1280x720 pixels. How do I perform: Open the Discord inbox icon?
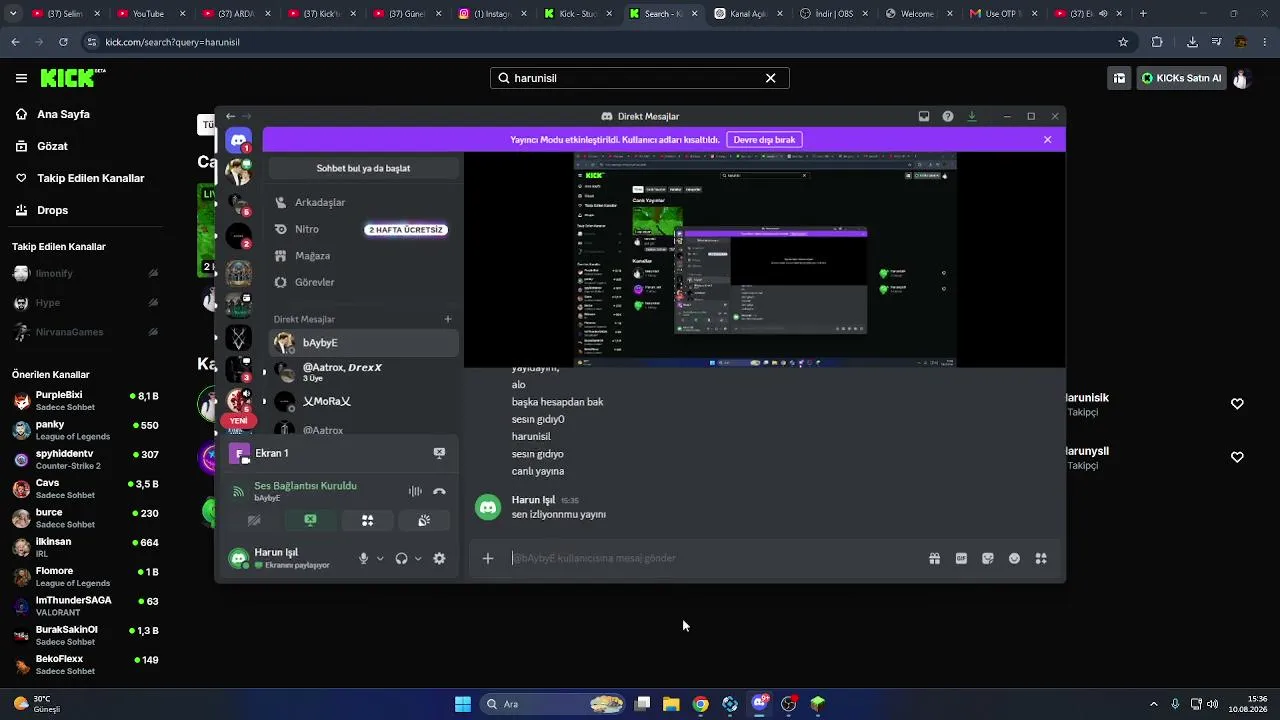point(924,116)
